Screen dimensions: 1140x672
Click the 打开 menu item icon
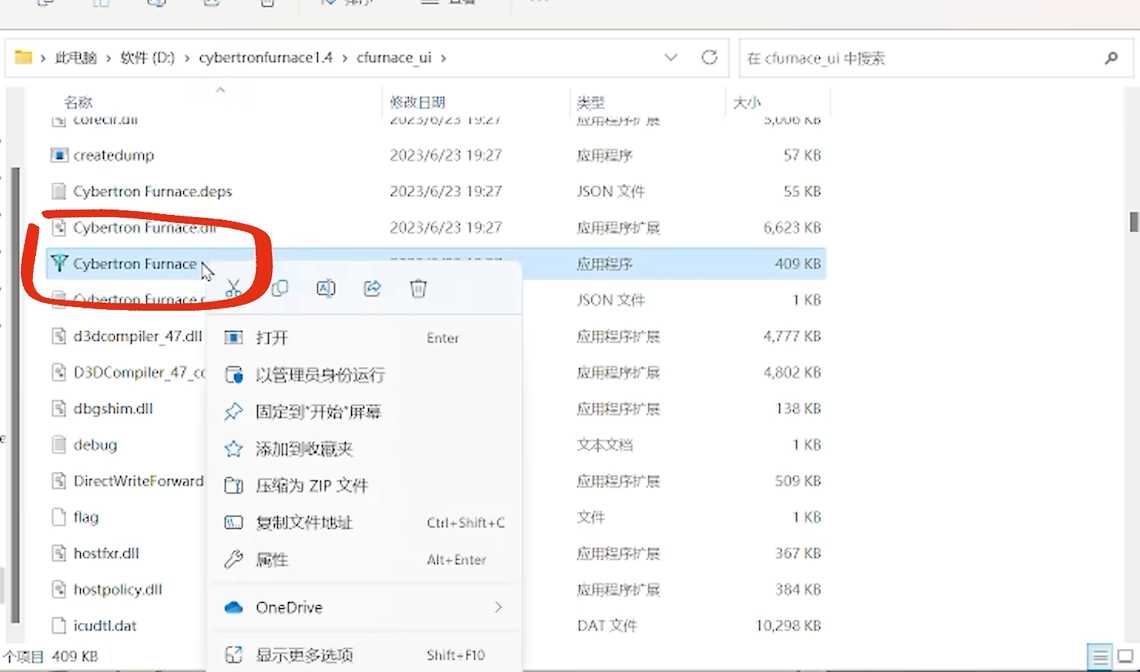(x=233, y=337)
